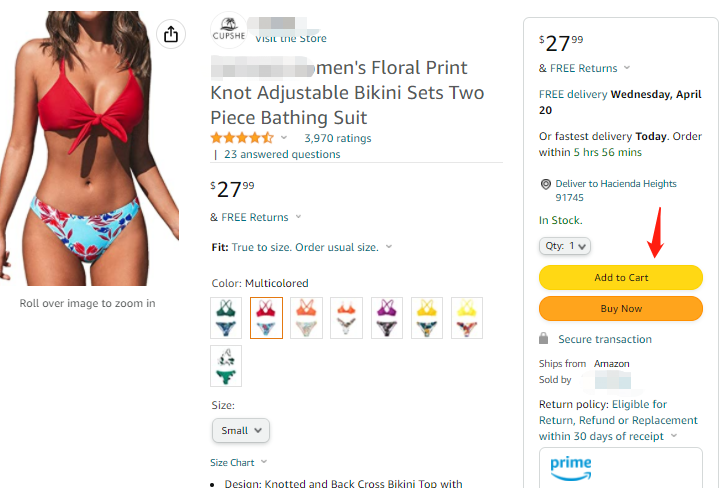Click the Buy Now button
The height and width of the screenshot is (488, 722).
pyautogui.click(x=621, y=309)
